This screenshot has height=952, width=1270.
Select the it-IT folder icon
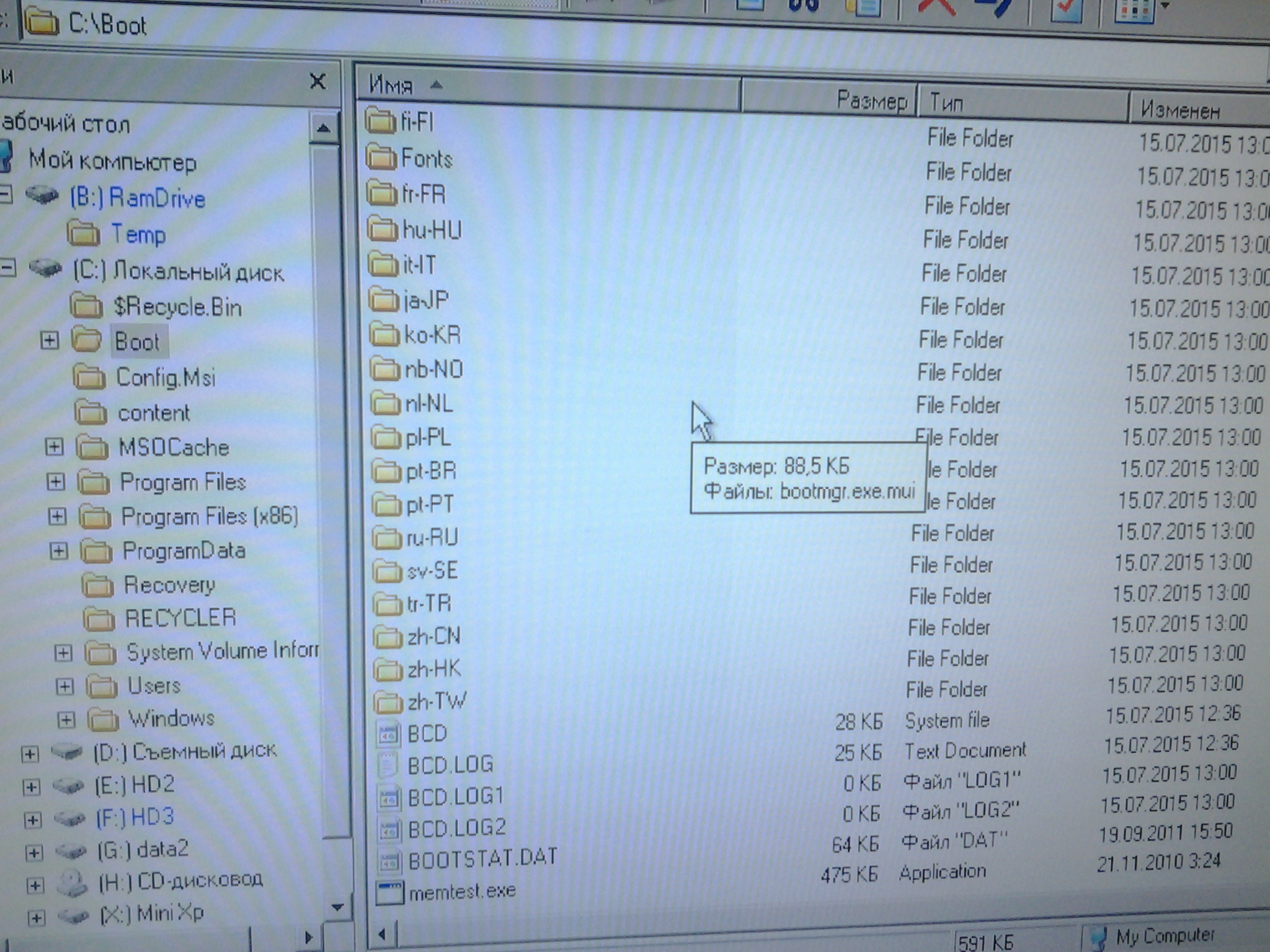[x=383, y=265]
